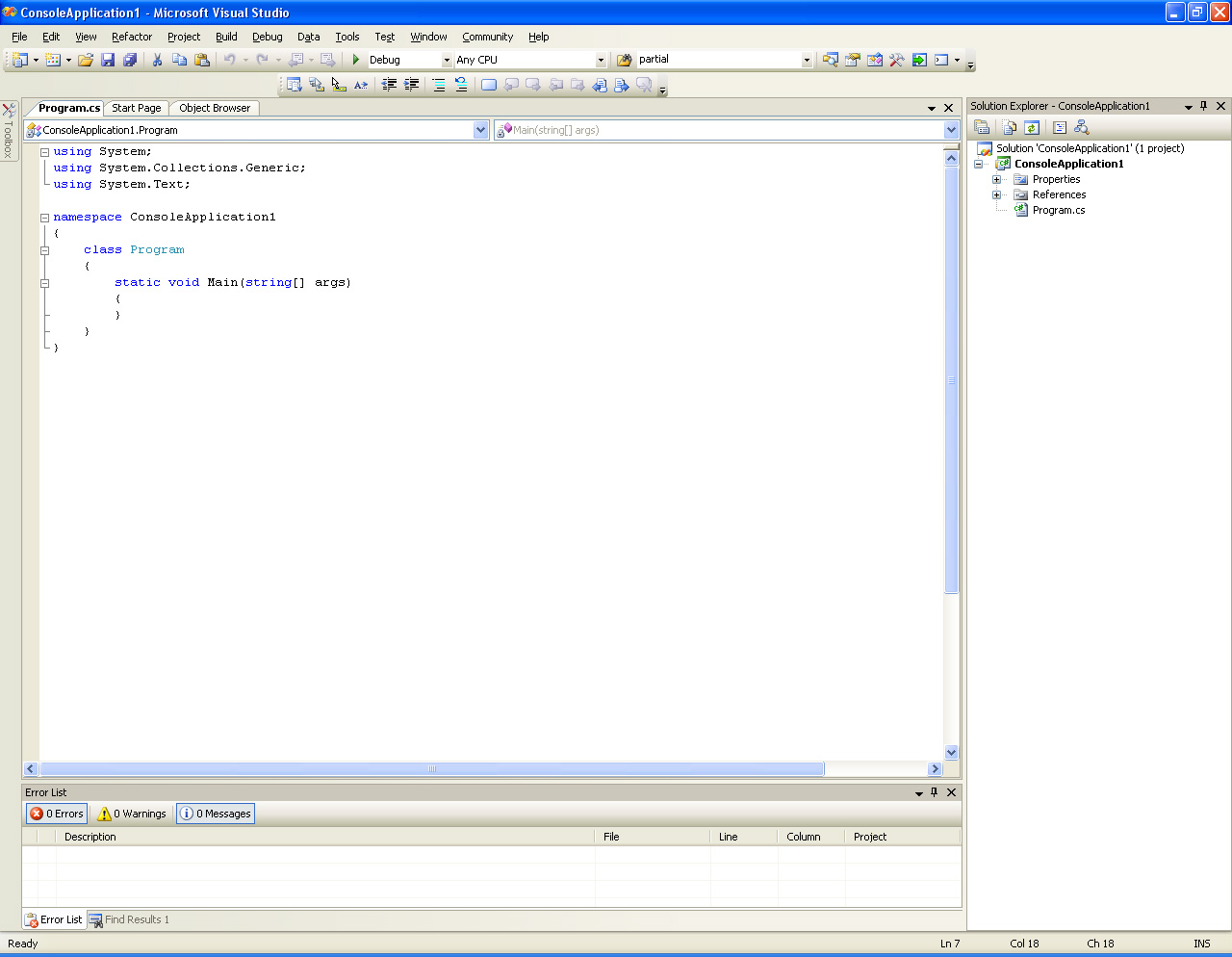1232x957 pixels.
Task: Click the Cut scissors icon
Action: click(157, 60)
